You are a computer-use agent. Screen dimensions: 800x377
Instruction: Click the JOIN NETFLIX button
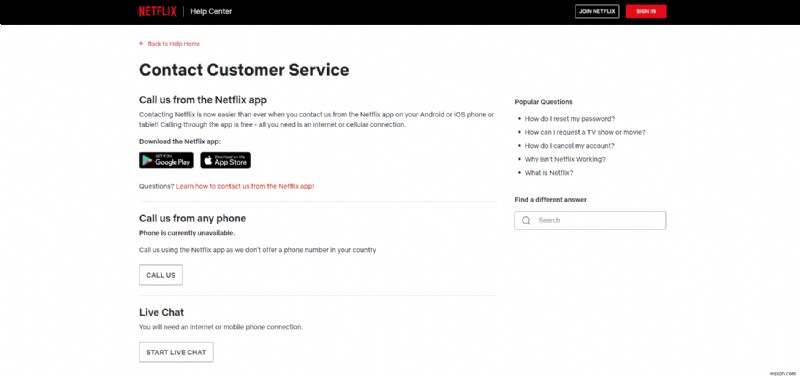[x=597, y=11]
